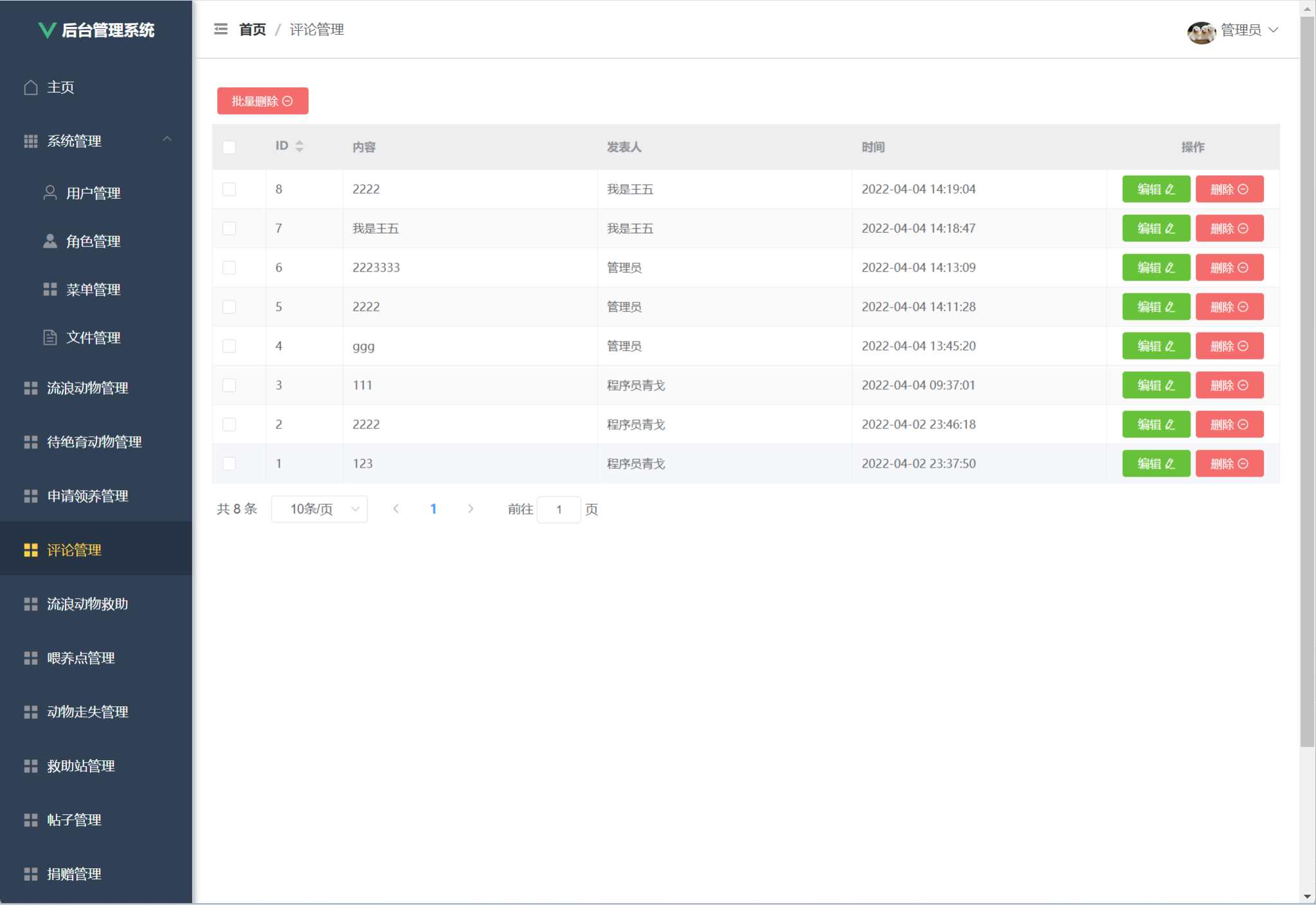The width and height of the screenshot is (1316, 905).
Task: Click 编辑 button for comment ID 6
Action: [1155, 268]
